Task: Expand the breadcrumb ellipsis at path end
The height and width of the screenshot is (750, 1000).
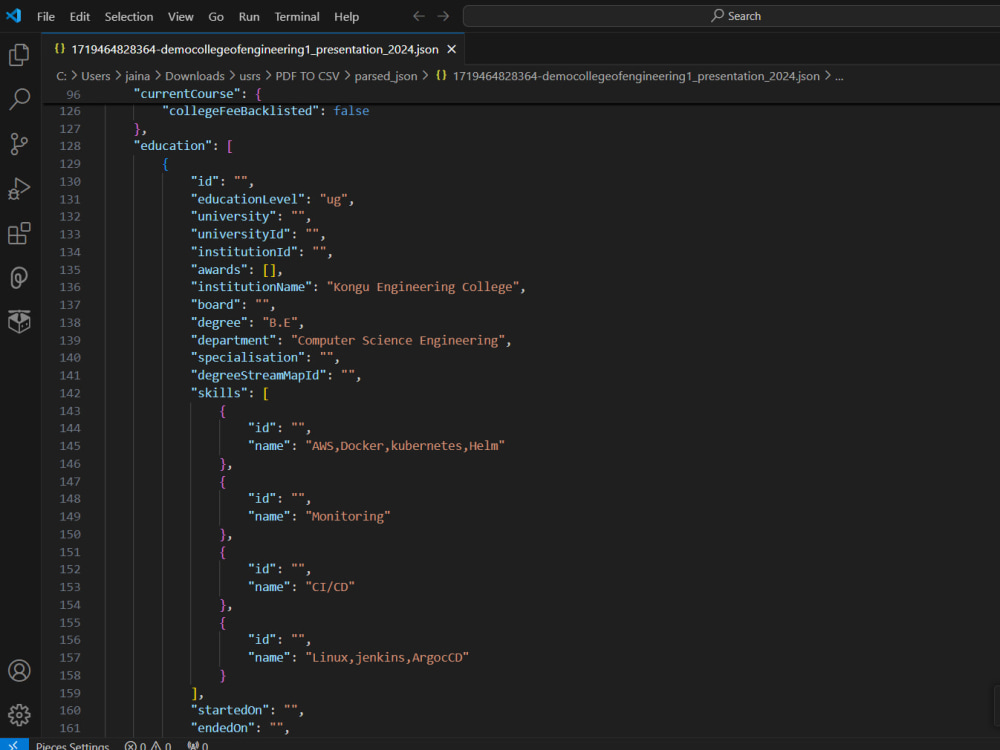Action: tap(838, 75)
